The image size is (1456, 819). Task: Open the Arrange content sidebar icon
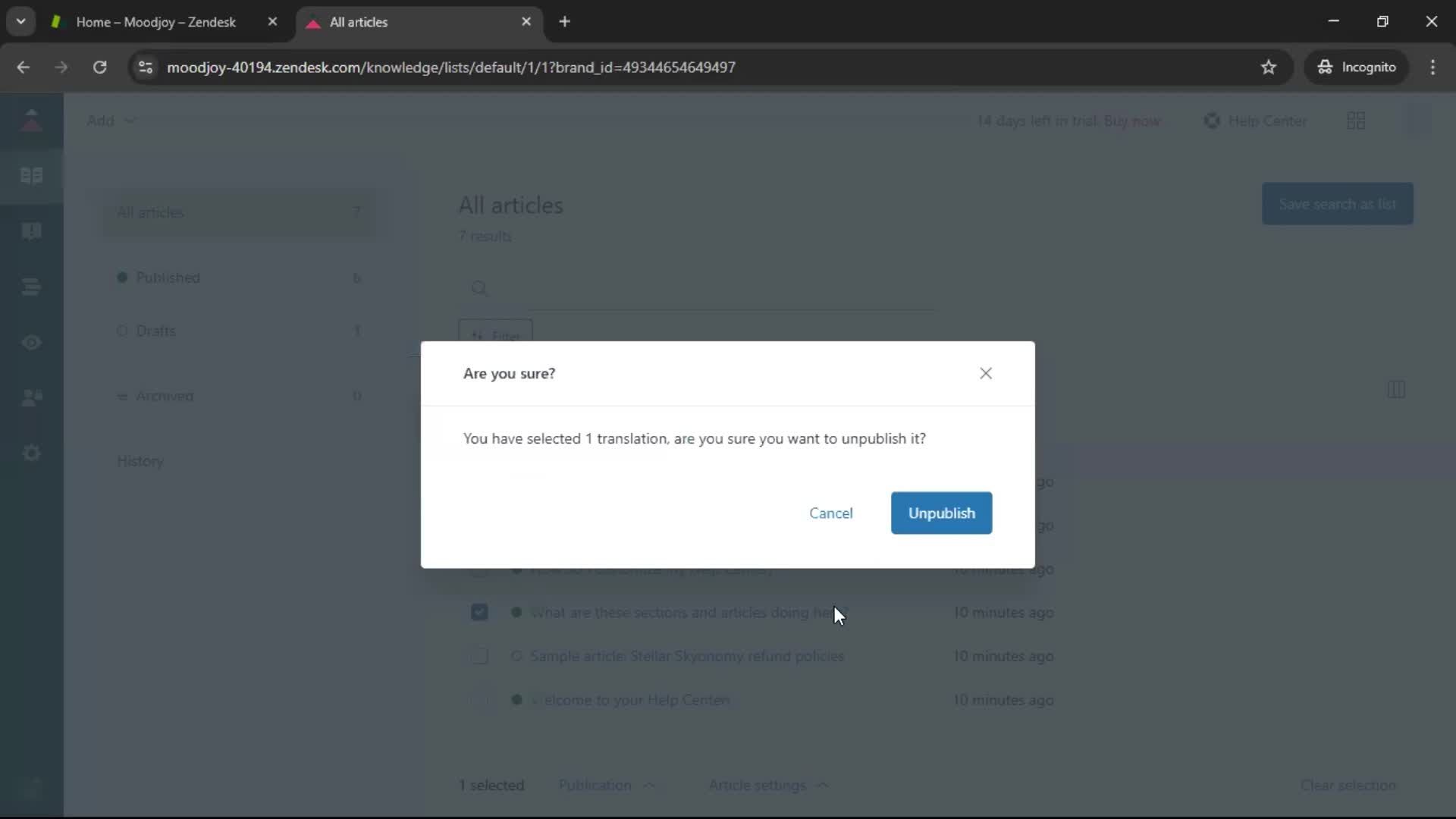coord(31,287)
